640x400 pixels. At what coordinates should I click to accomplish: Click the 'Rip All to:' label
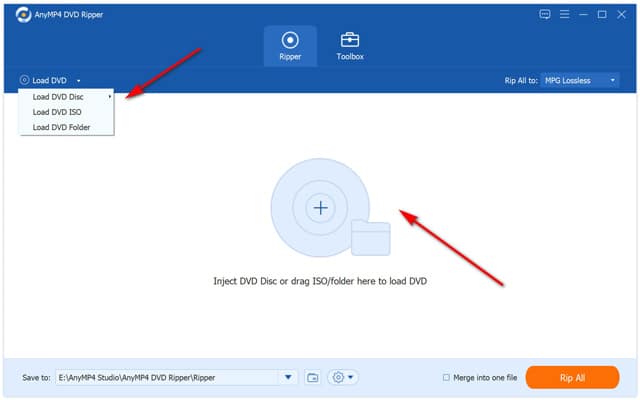[x=521, y=80]
